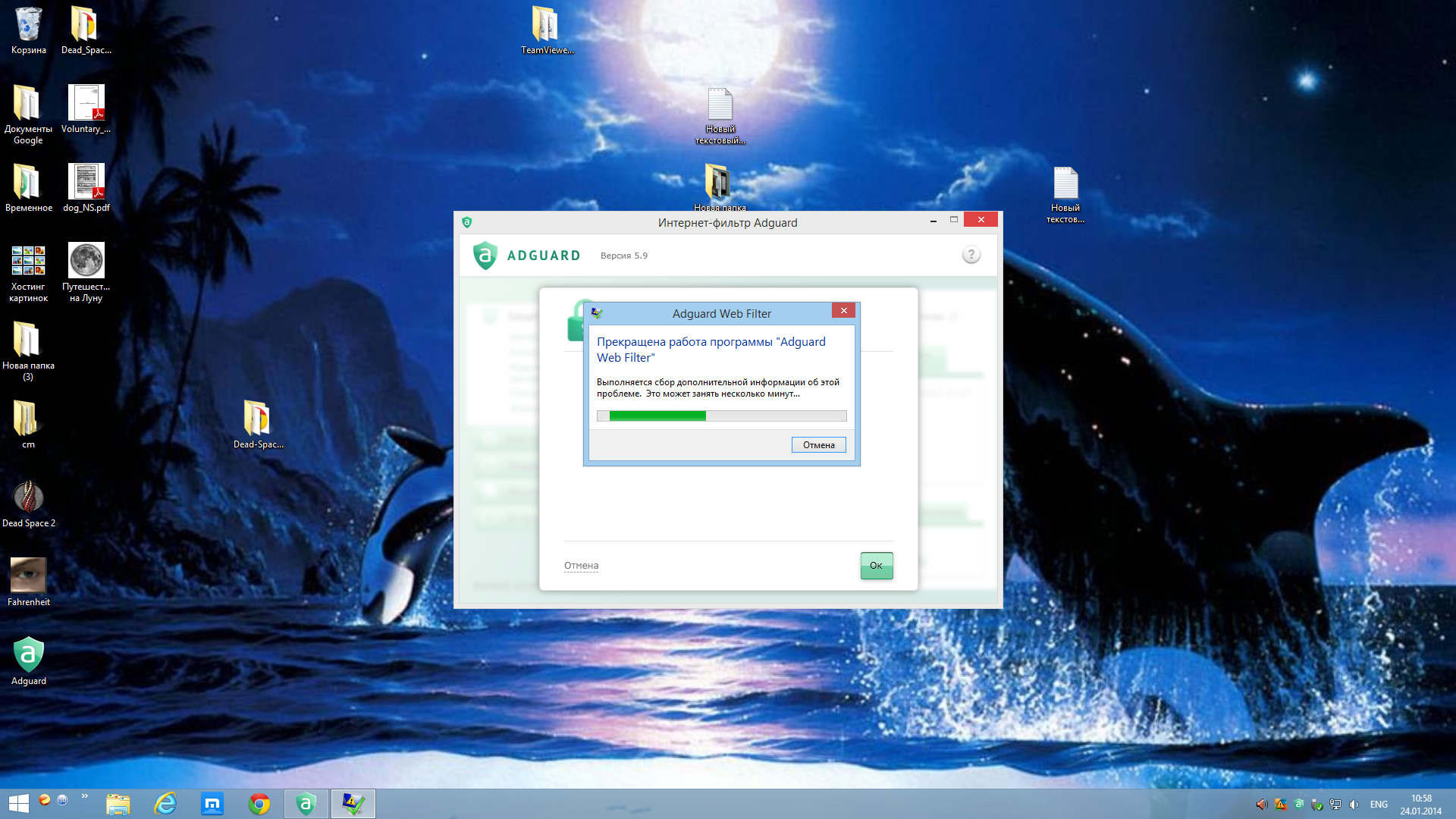This screenshot has width=1456, height=819.
Task: Close the Интернет-фильтр Adguard window
Action: click(981, 220)
